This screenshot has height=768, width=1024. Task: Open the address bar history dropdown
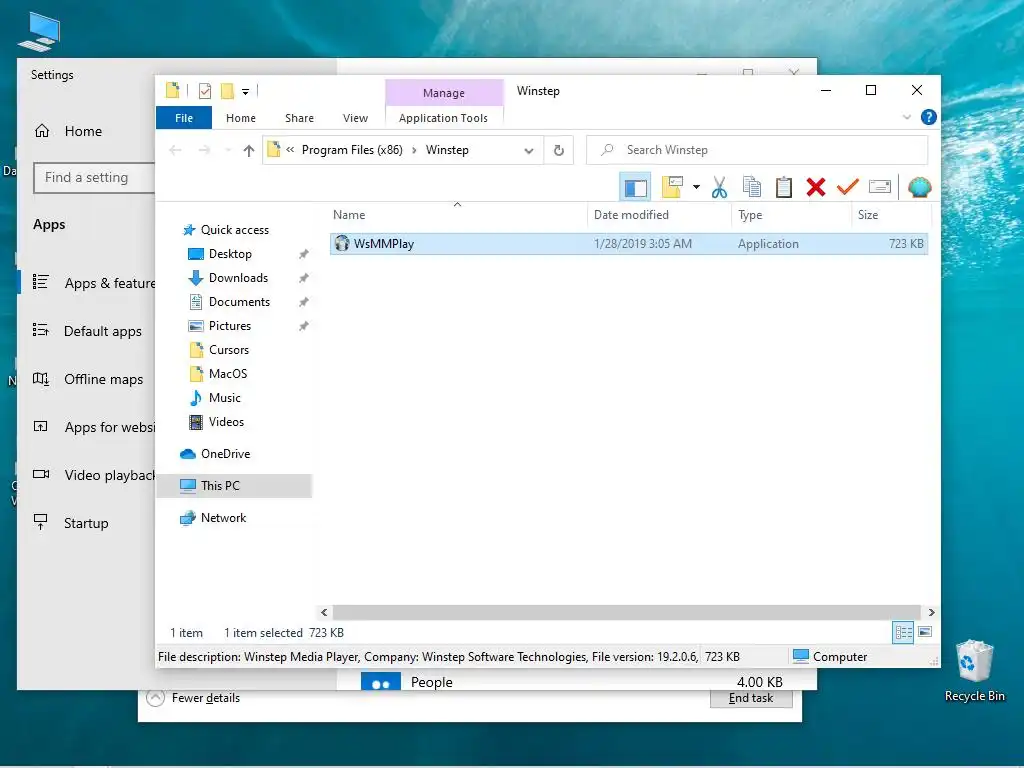point(529,151)
